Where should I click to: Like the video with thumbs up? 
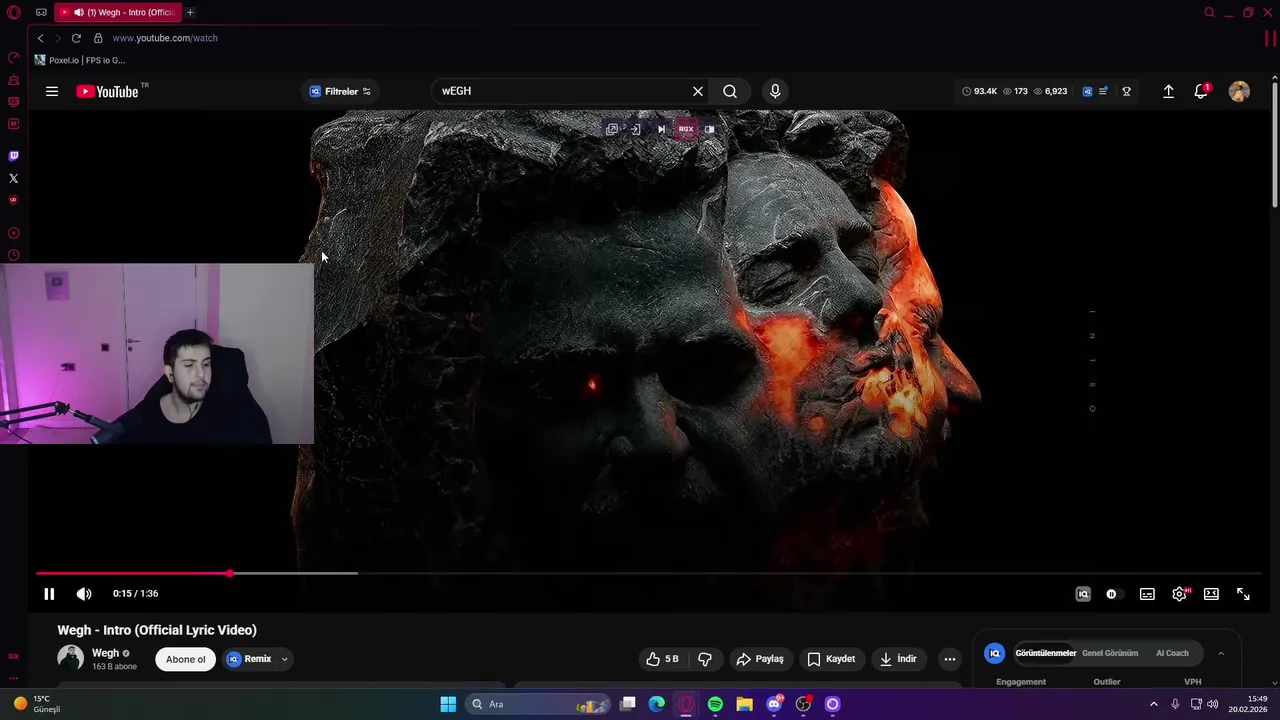[x=662, y=659]
